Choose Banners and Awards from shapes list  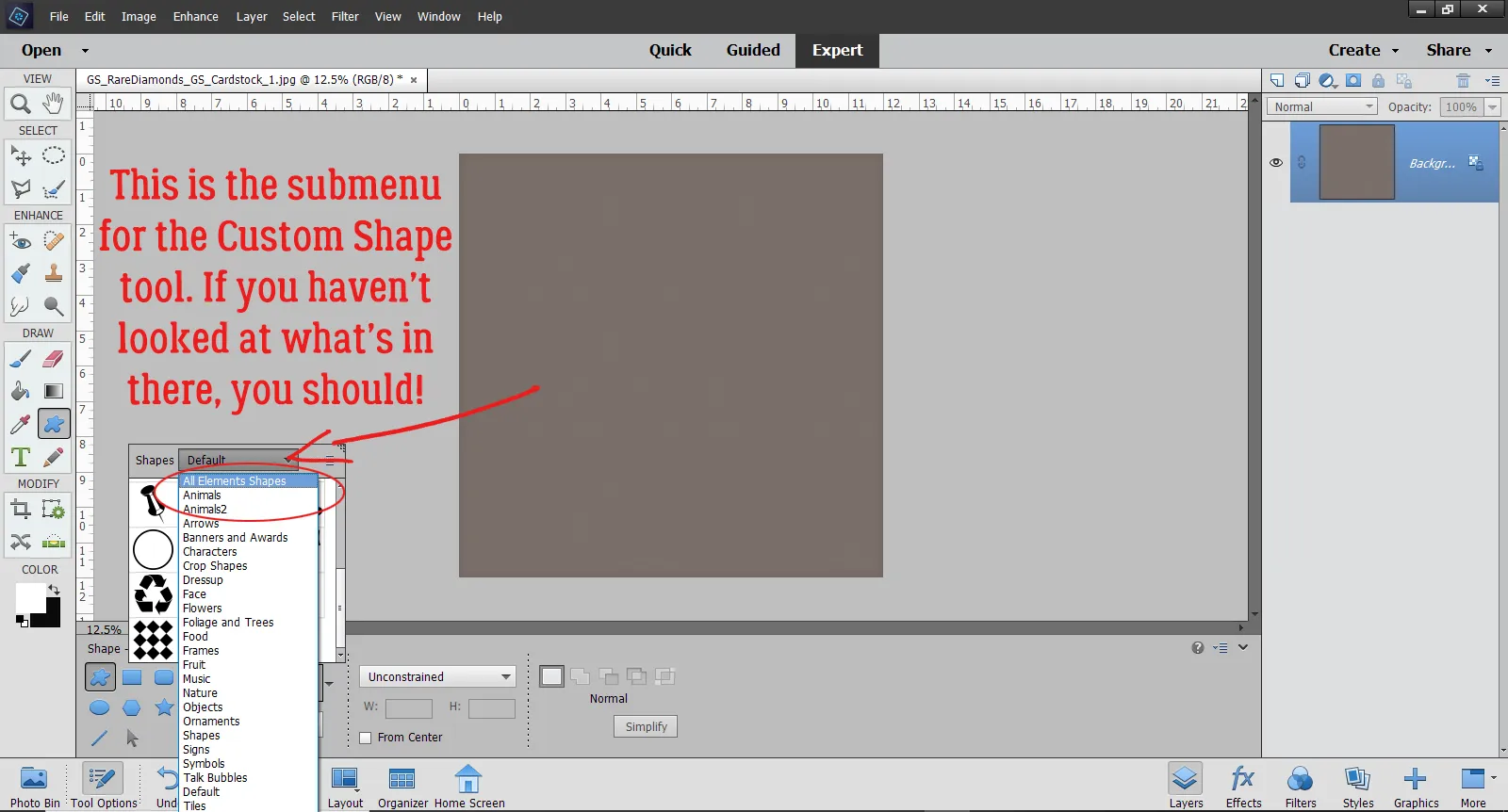click(235, 538)
